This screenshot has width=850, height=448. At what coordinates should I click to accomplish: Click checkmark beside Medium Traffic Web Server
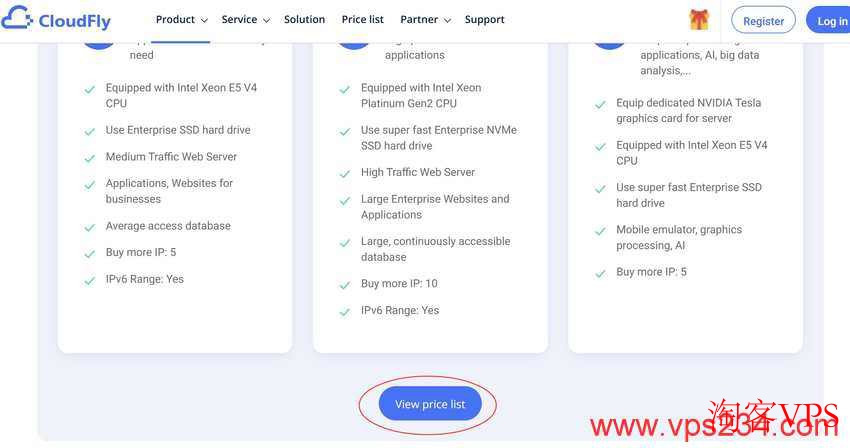coord(90,158)
